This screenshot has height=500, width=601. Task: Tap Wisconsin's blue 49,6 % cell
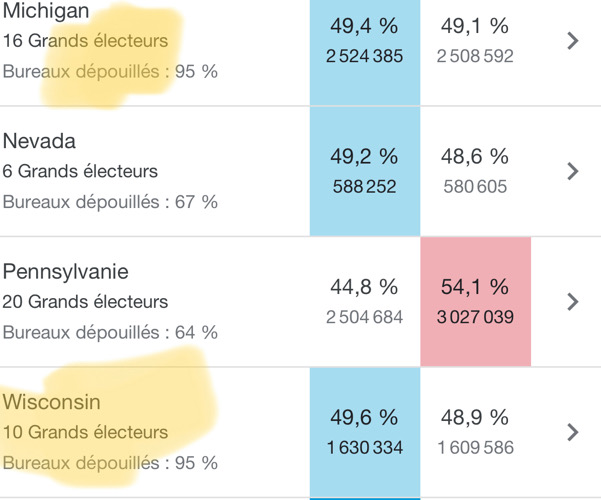[365, 432]
